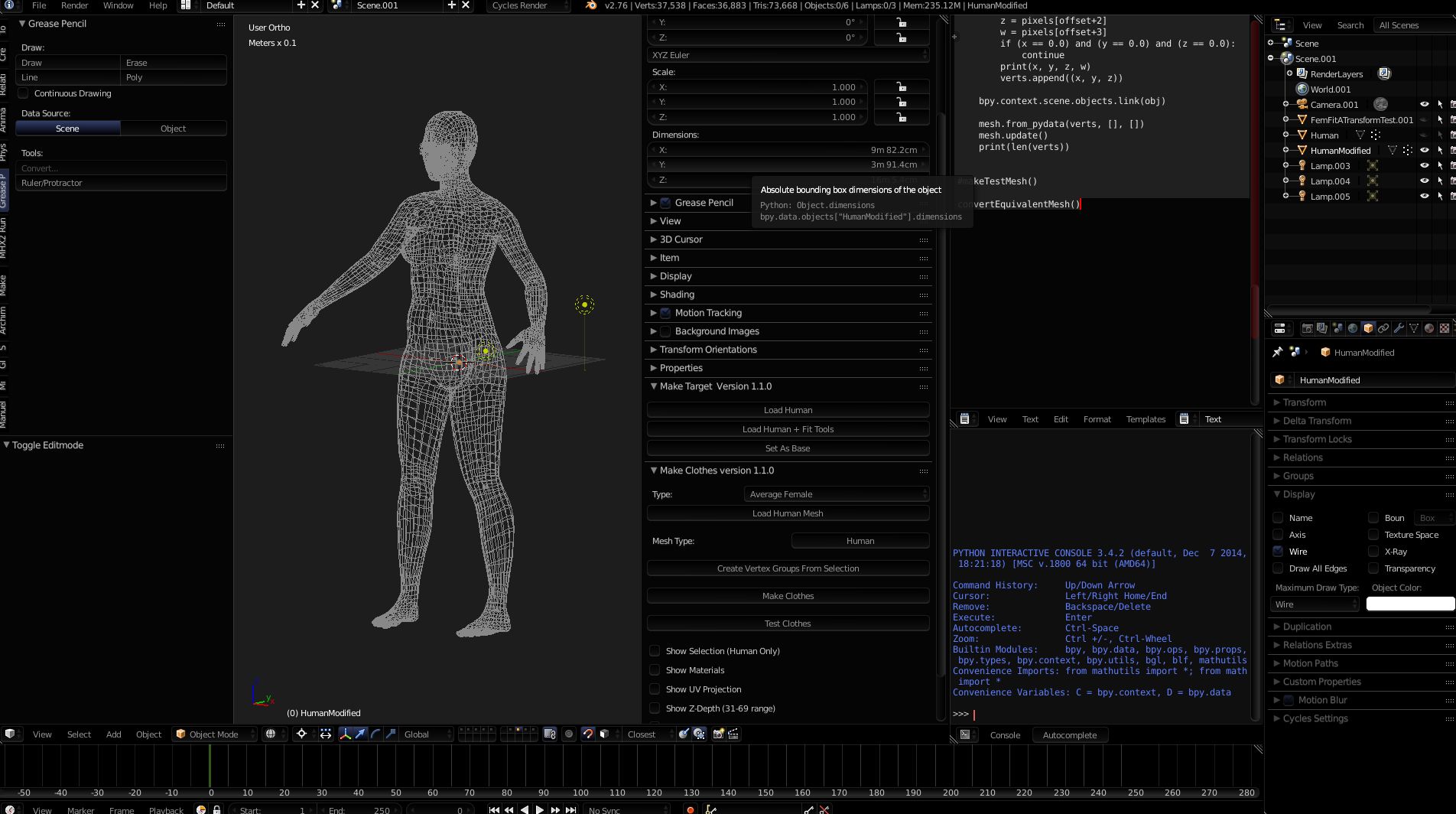Open the Window menu
The image size is (1456, 814).
(118, 5)
